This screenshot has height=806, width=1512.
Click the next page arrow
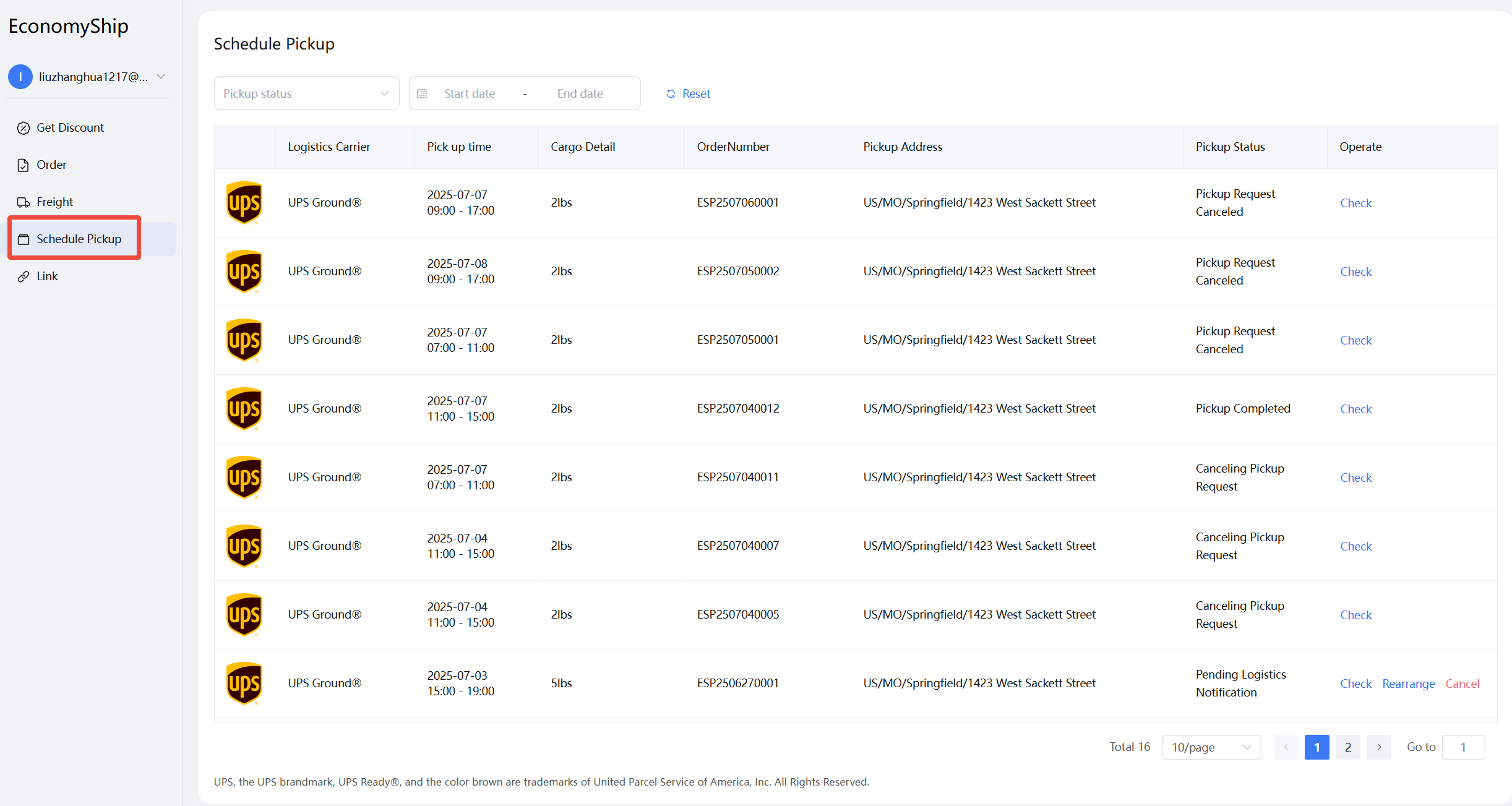click(1378, 747)
